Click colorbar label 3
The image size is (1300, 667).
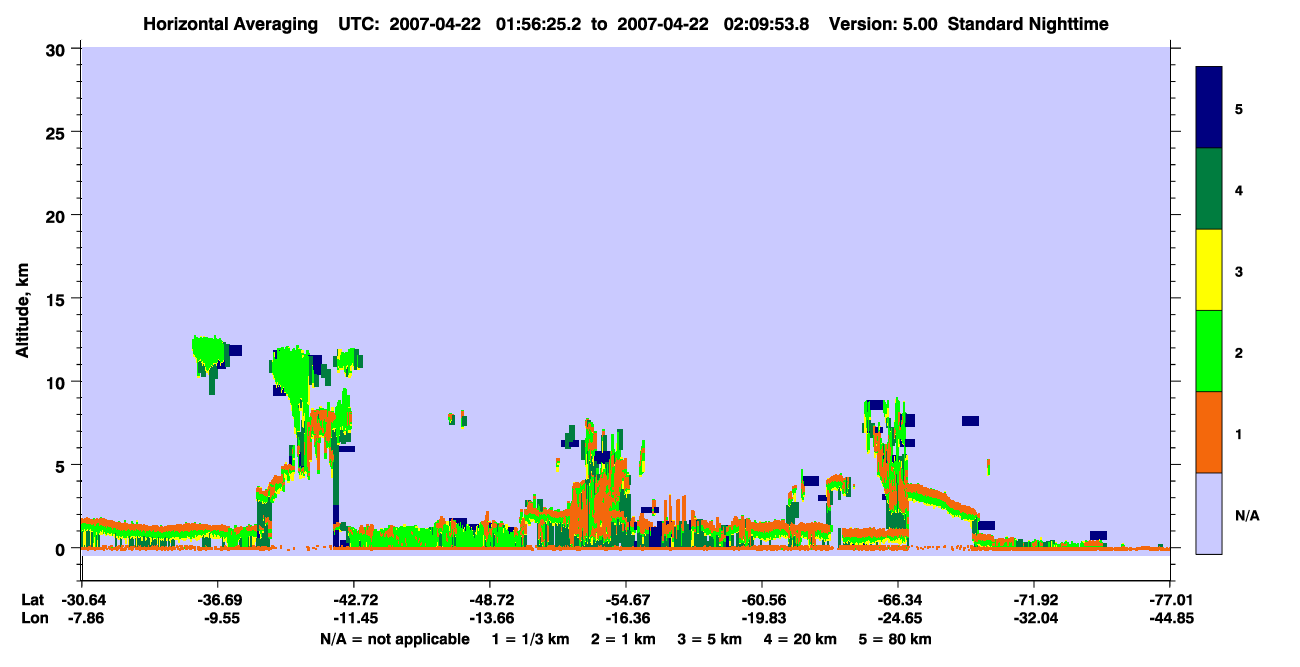pos(1238,272)
